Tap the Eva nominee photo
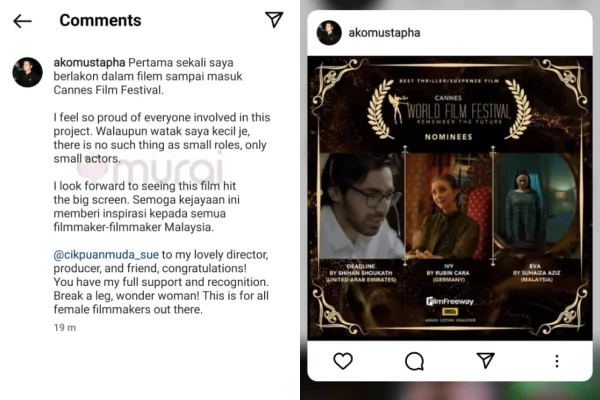The width and height of the screenshot is (600, 400). click(x=536, y=206)
